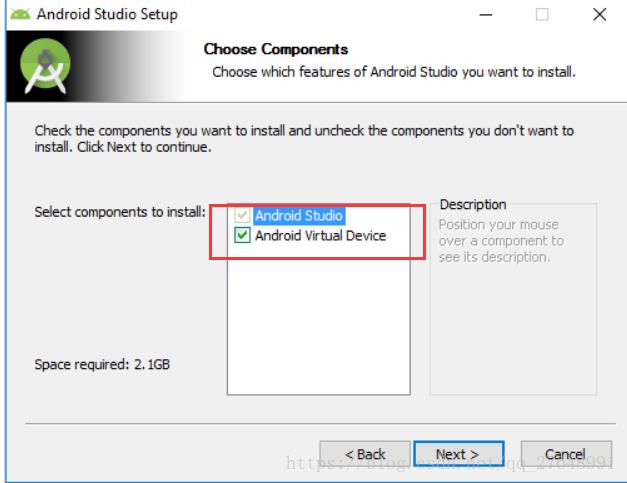The width and height of the screenshot is (627, 483).
Task: Toggle the Android Virtual Device checkbox
Action: coord(242,235)
